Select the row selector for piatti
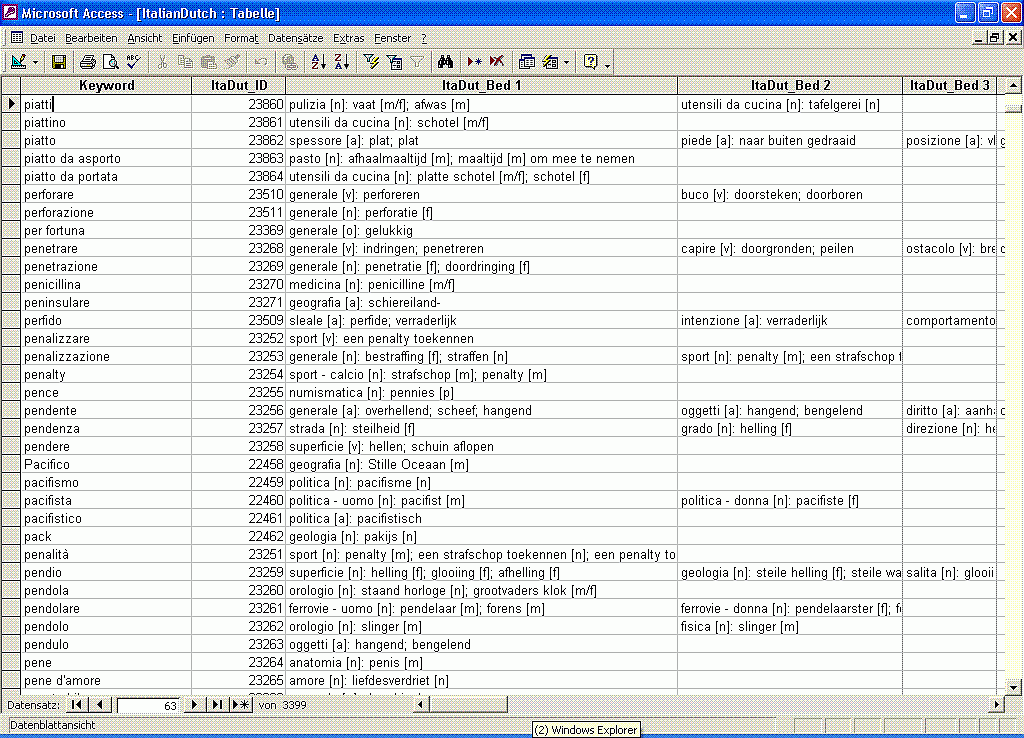The image size is (1024, 738). [x=11, y=104]
